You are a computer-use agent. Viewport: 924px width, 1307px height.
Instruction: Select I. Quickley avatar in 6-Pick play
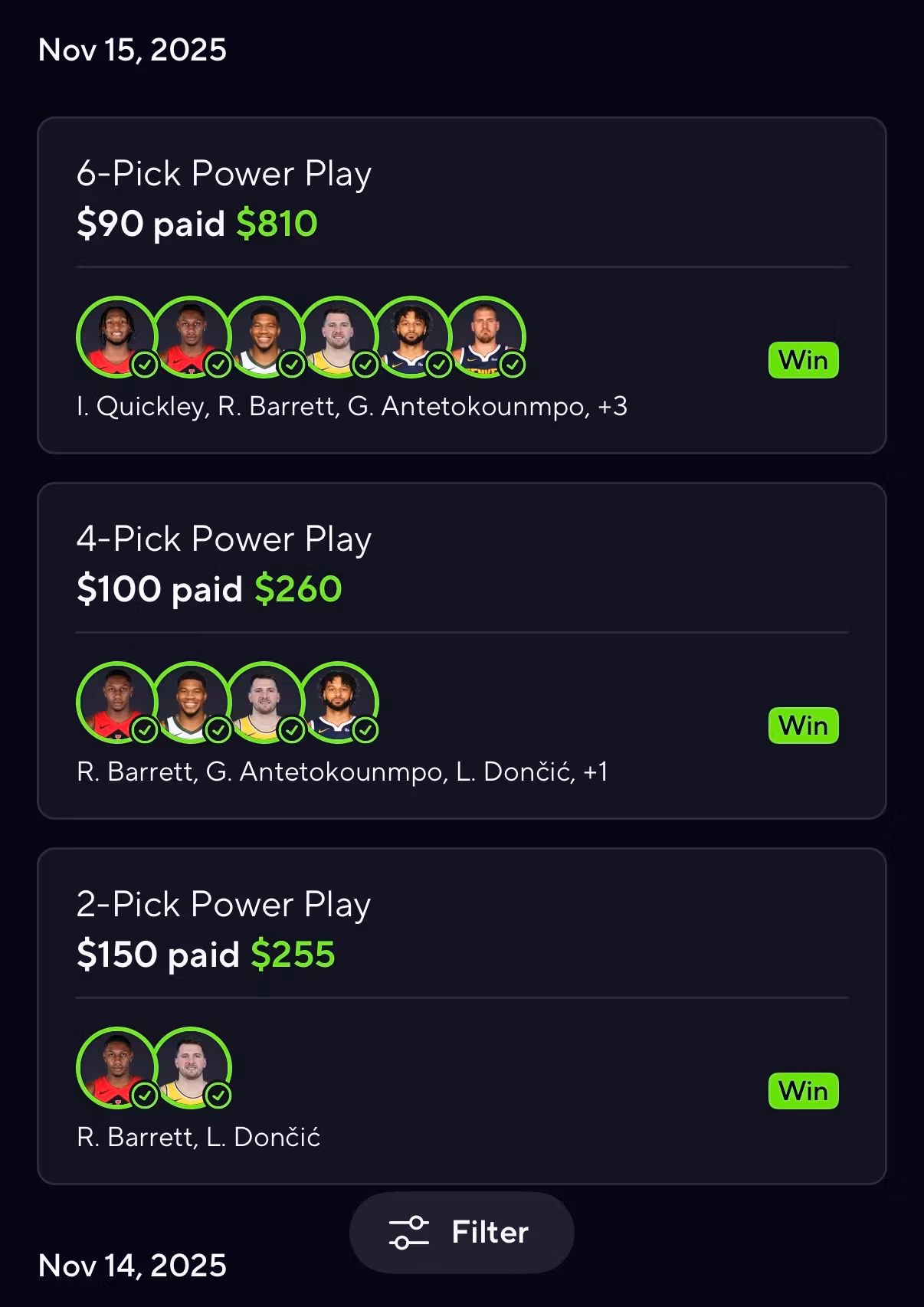[116, 337]
